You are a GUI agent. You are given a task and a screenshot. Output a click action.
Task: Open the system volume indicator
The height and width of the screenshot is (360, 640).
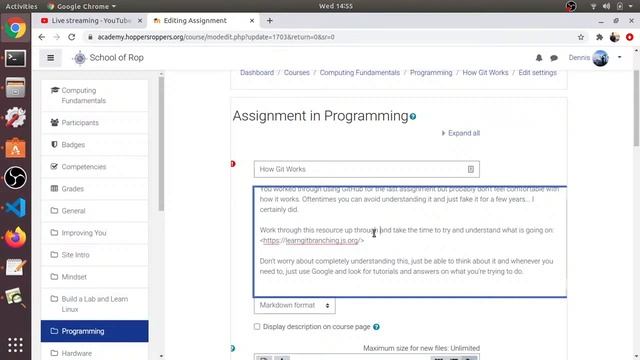click(607, 6)
